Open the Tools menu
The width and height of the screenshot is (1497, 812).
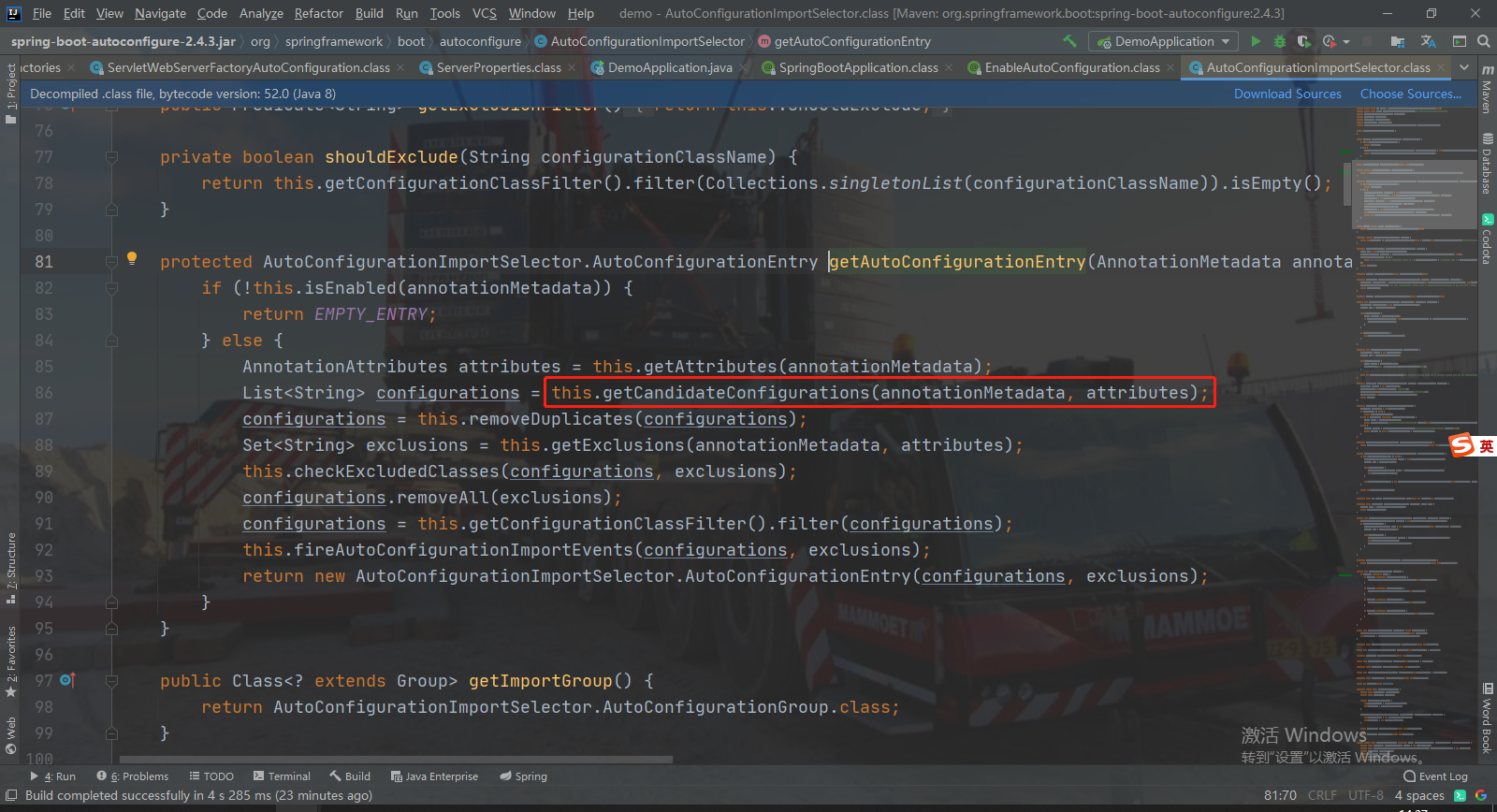pyautogui.click(x=445, y=13)
